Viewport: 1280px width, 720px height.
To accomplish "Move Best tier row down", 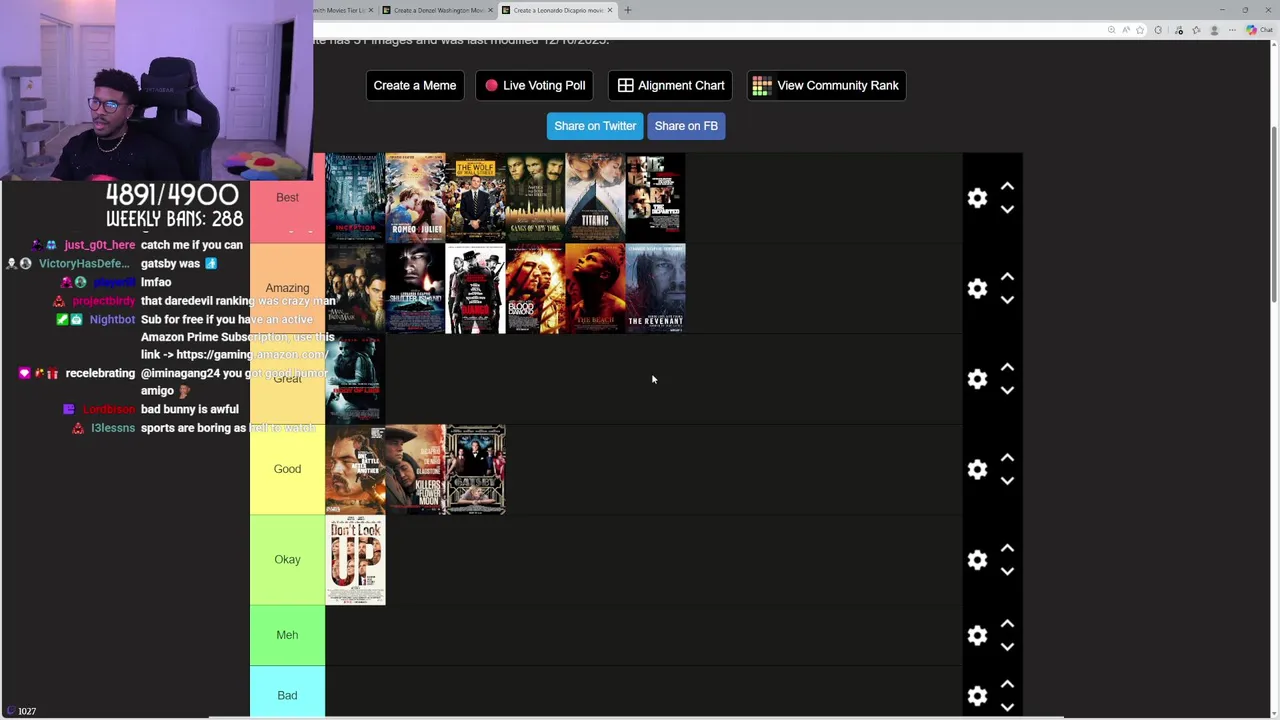I will pos(1007,209).
